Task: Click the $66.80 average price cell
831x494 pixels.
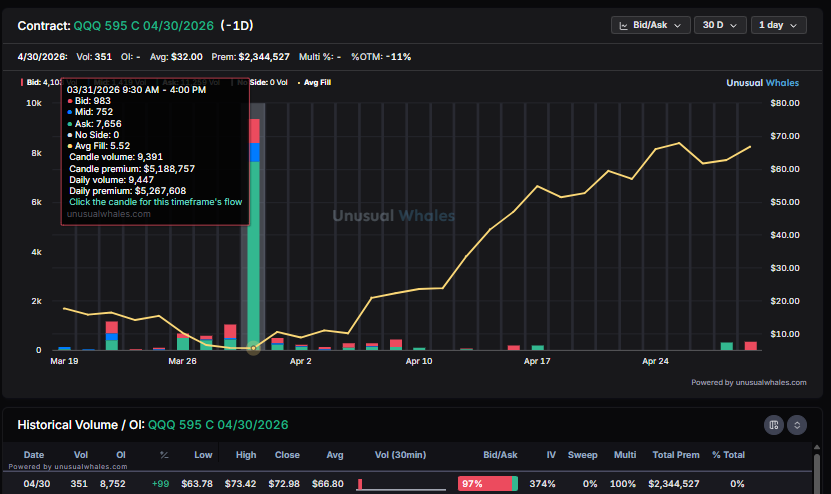Action: (328, 484)
